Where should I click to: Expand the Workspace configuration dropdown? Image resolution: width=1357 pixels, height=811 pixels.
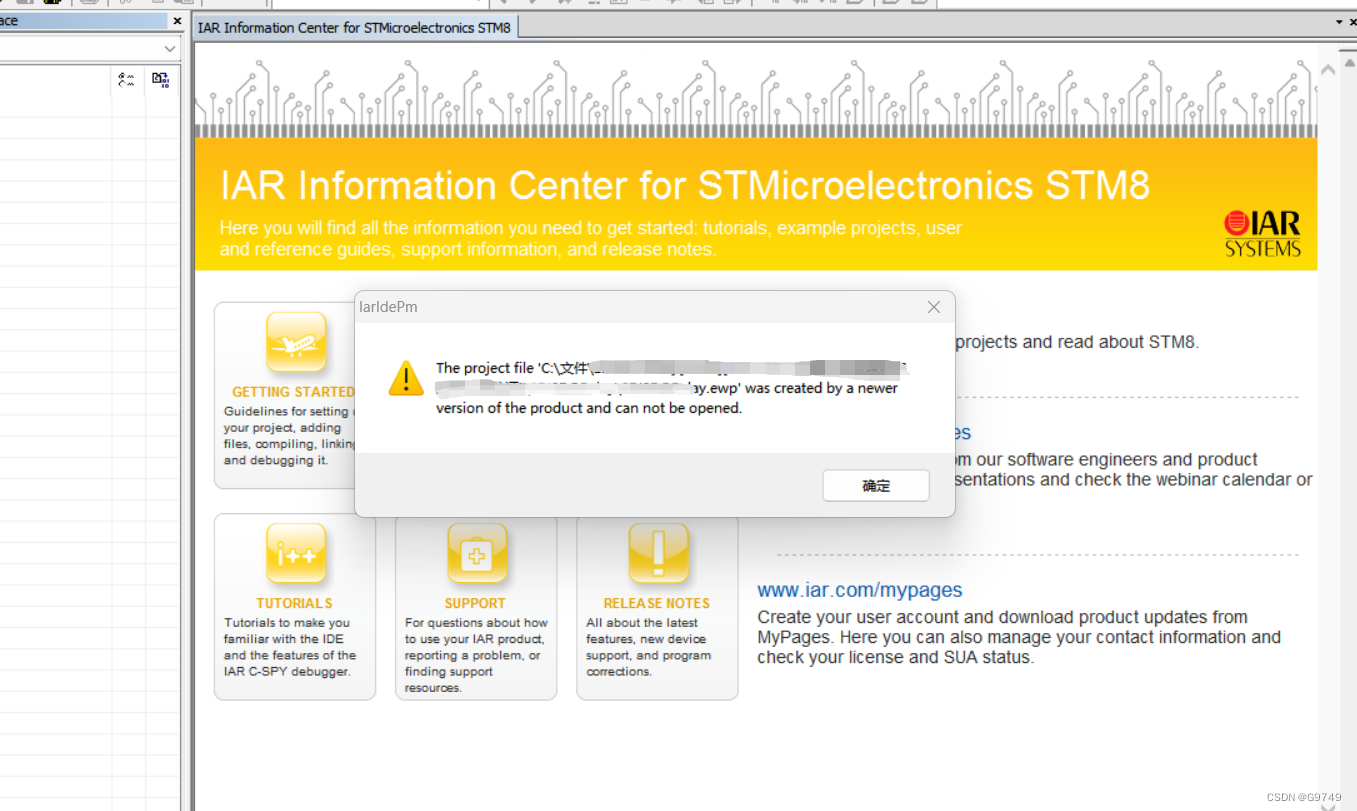click(x=170, y=49)
